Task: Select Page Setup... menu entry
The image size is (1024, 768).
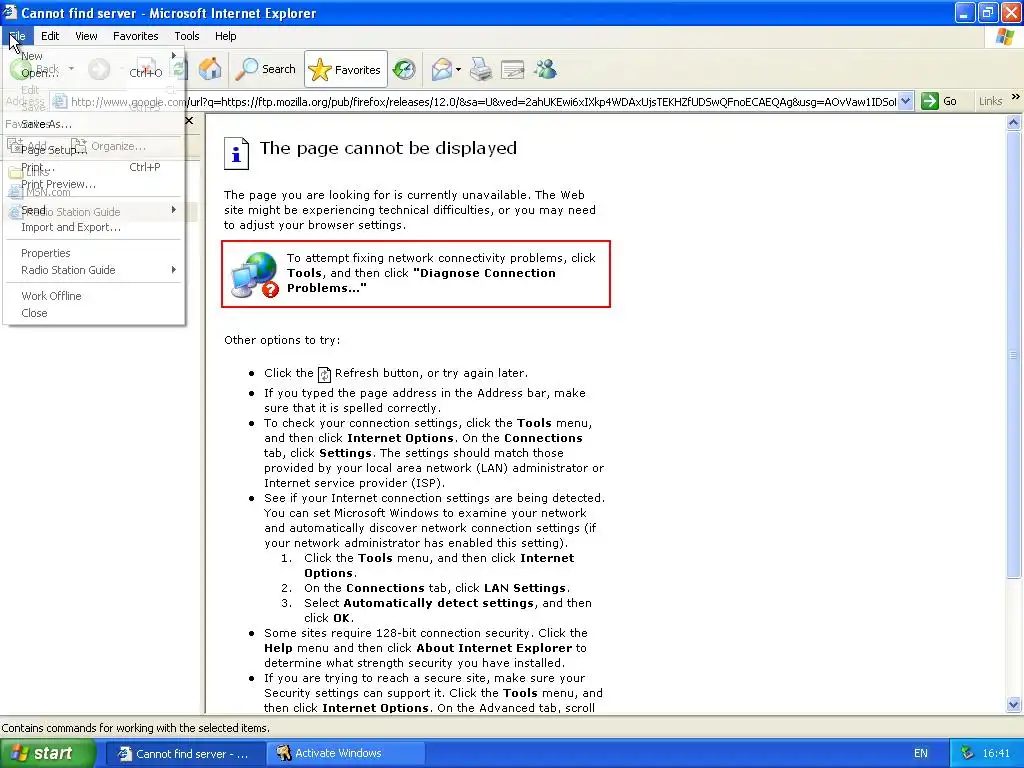Action: (x=93, y=150)
